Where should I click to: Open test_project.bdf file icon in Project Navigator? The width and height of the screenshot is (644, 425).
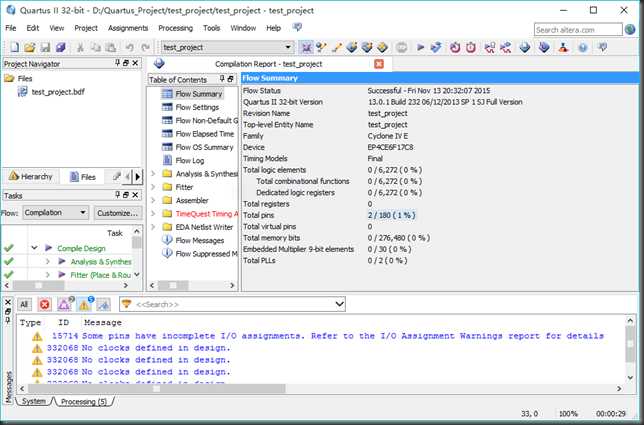click(x=22, y=92)
